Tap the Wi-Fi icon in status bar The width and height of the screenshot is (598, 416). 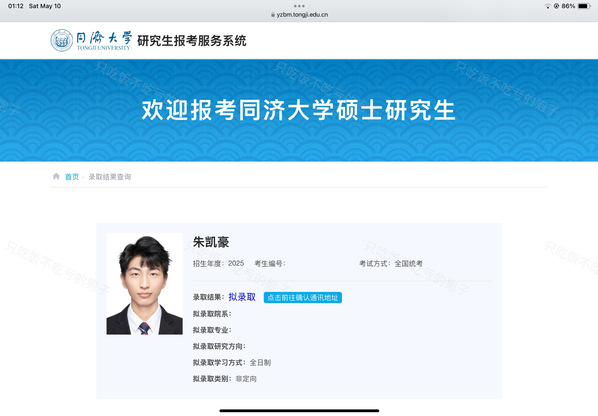click(x=548, y=6)
